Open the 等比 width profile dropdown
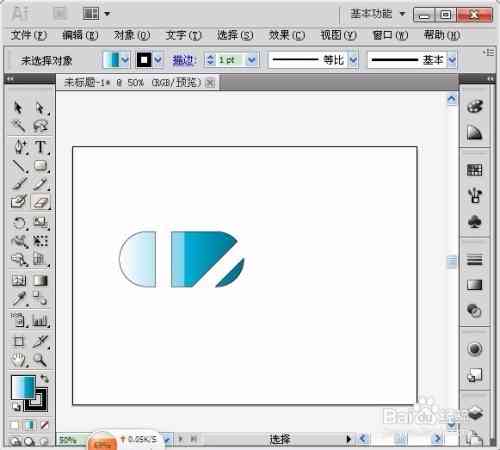Screen dimensions: 500x450 pyautogui.click(x=353, y=60)
